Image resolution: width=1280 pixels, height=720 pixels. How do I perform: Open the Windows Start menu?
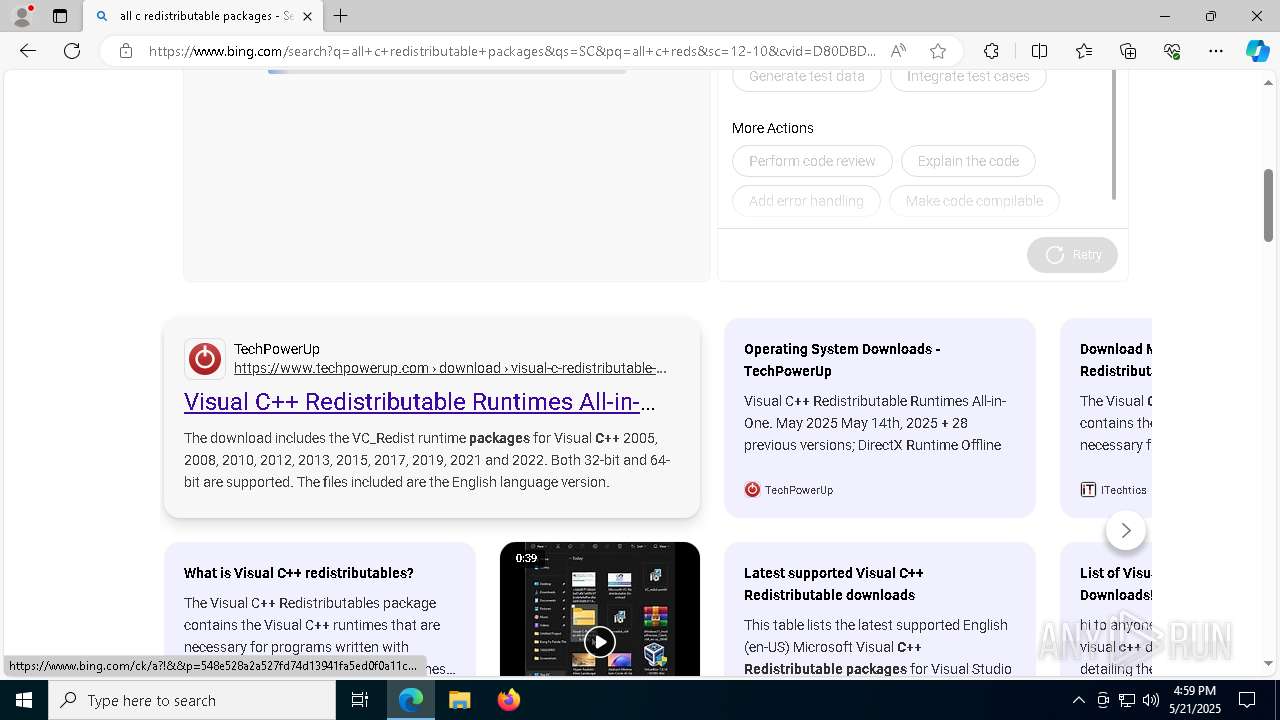pos(24,700)
